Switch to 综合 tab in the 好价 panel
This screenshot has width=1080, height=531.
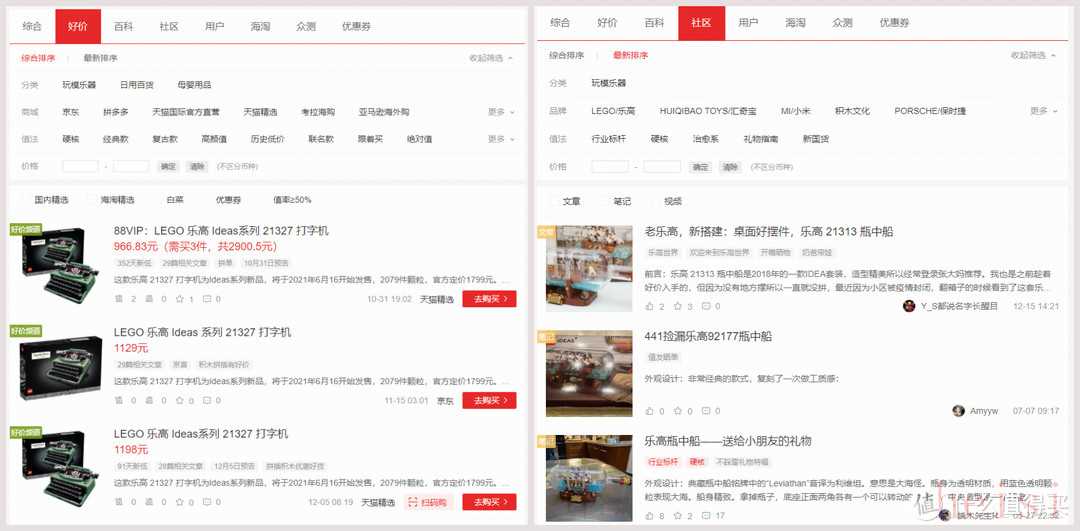pyautogui.click(x=32, y=26)
